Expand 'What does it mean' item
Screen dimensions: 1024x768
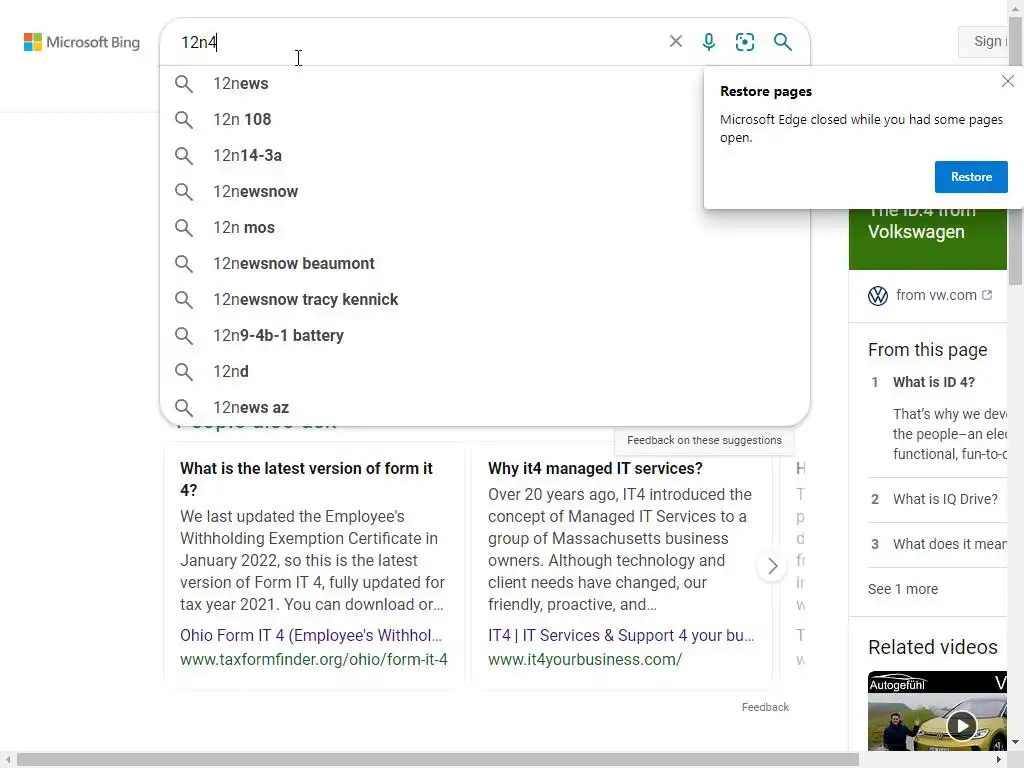pyautogui.click(x=949, y=544)
